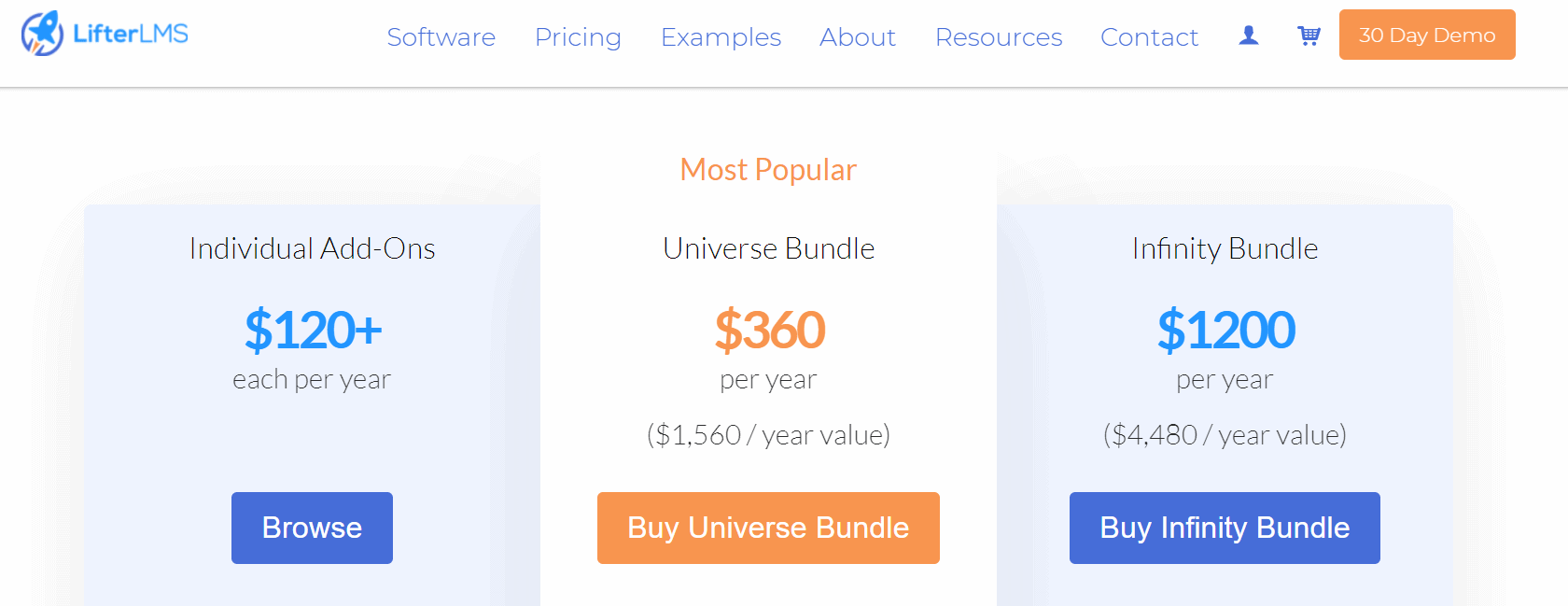Open the user account icon

tap(1249, 35)
